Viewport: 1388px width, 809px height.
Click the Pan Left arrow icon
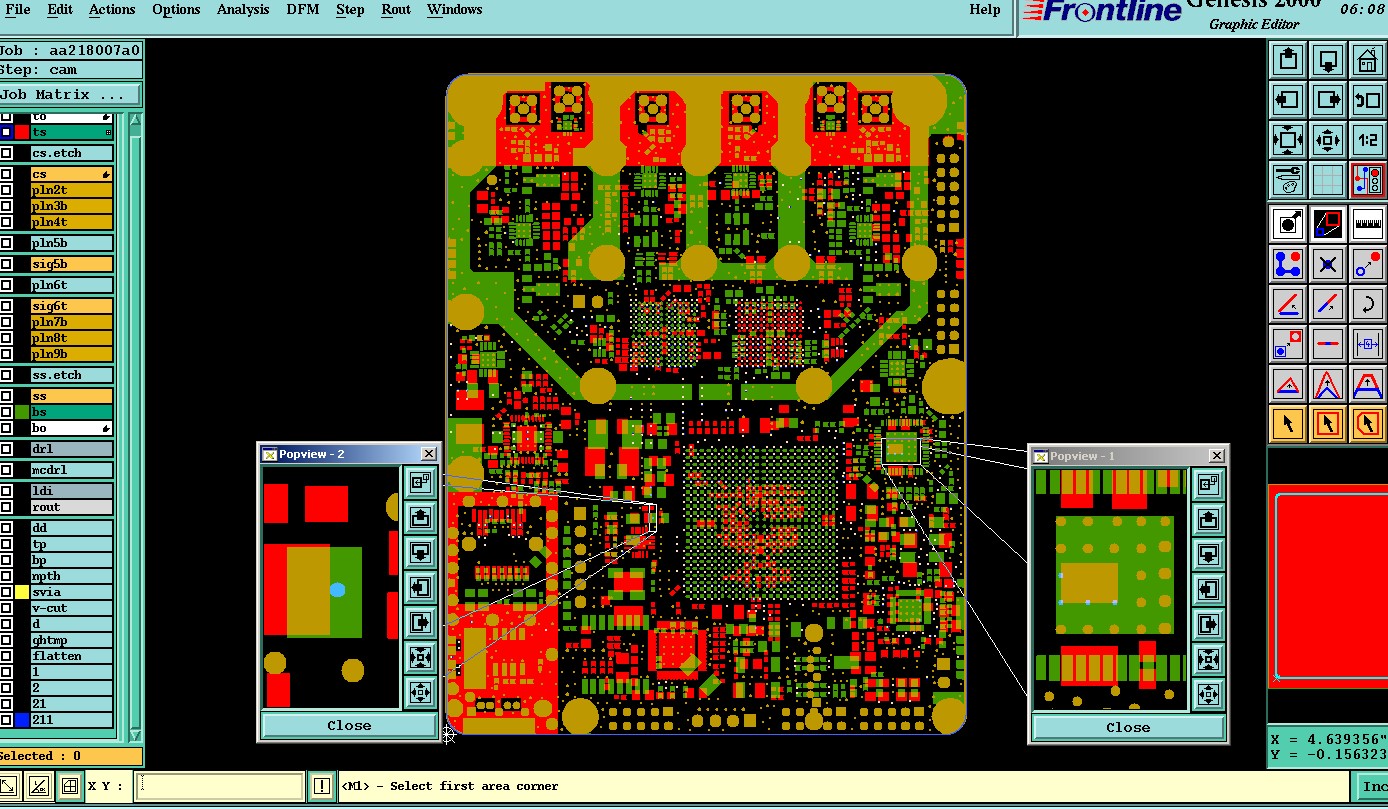point(1288,100)
